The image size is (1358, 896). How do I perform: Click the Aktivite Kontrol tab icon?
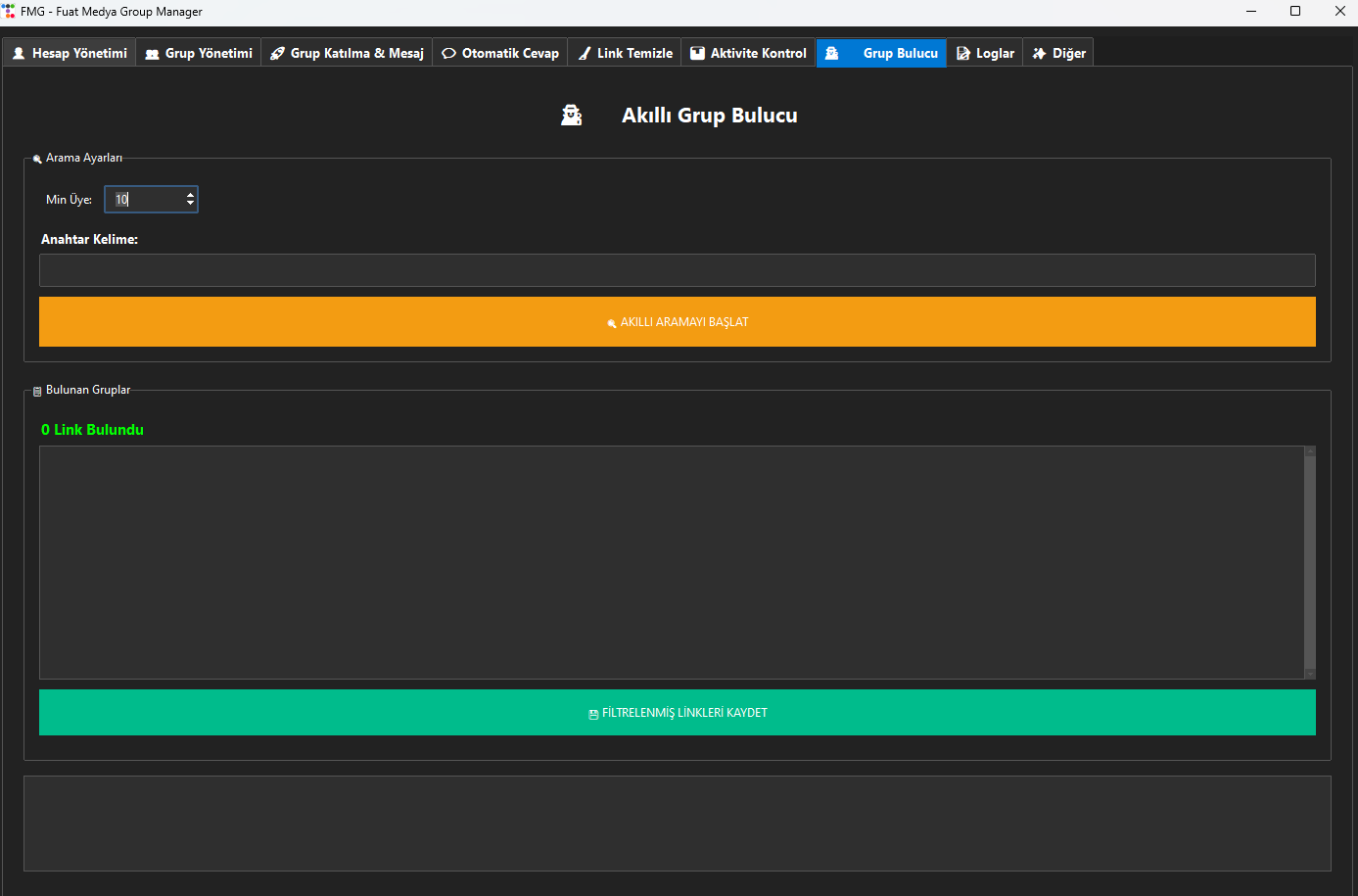pos(698,53)
